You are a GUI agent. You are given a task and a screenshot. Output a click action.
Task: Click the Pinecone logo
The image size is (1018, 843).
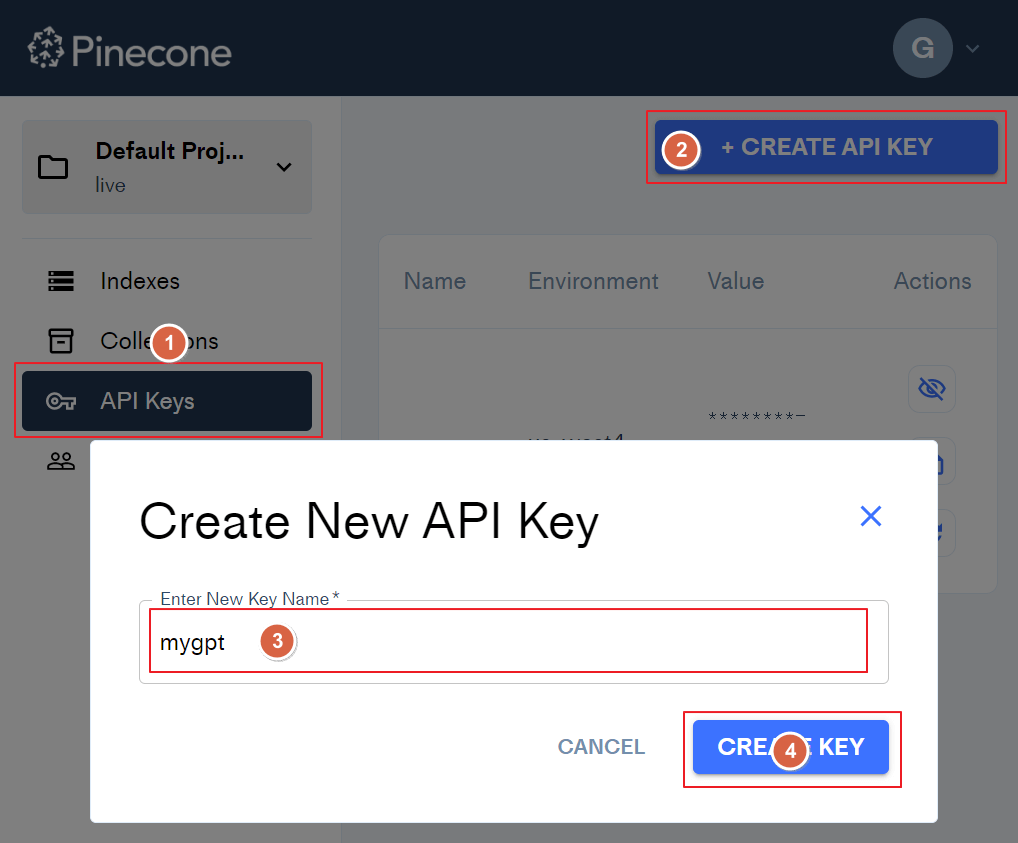(x=130, y=47)
